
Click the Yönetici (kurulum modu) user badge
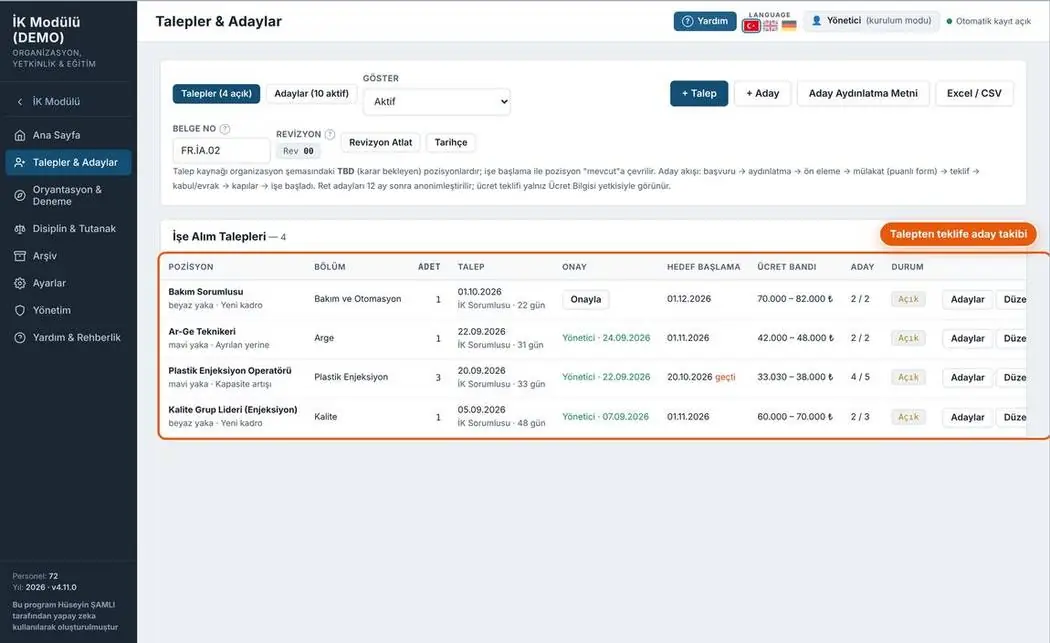point(871,21)
